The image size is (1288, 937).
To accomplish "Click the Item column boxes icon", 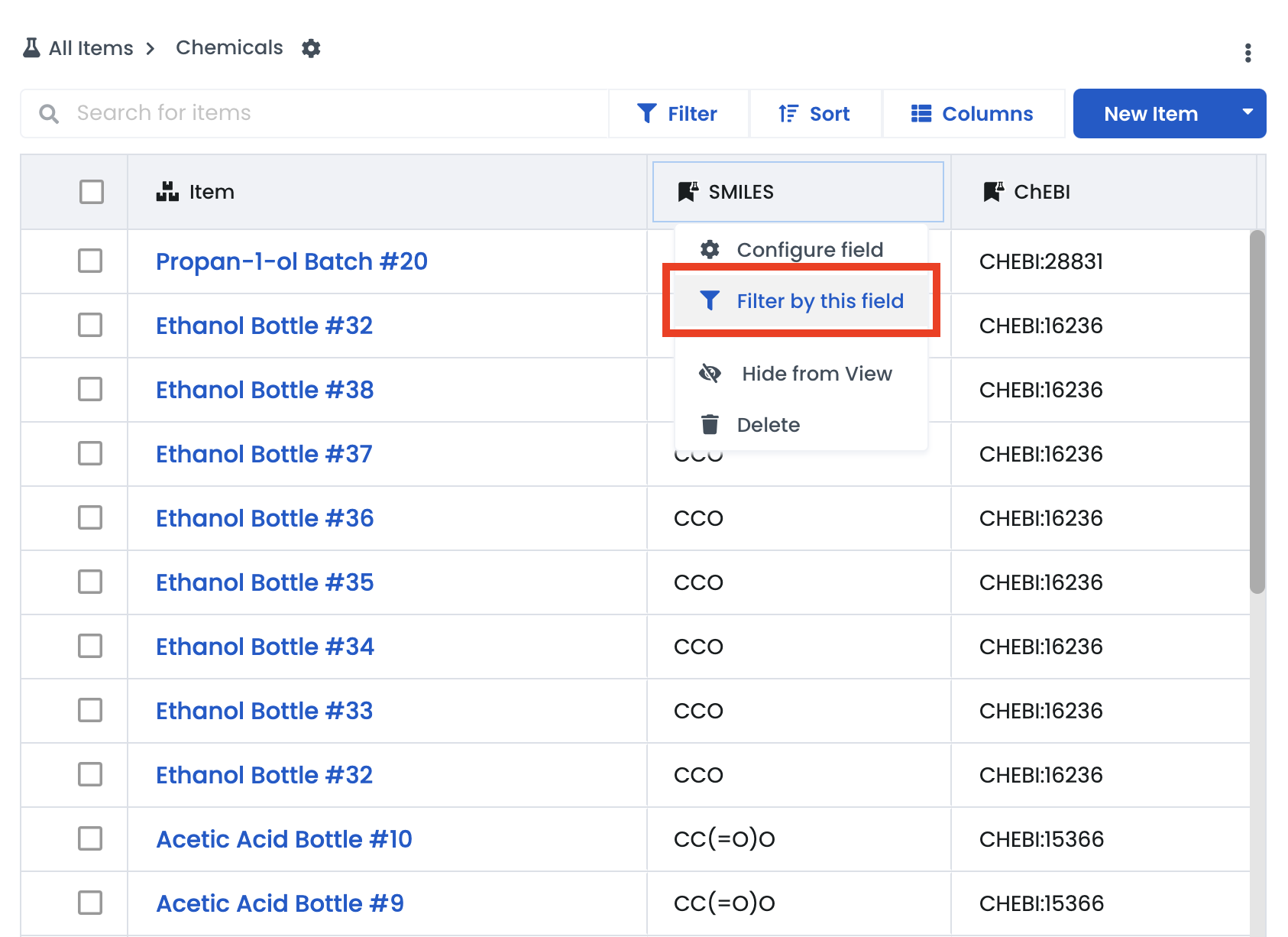I will click(x=167, y=192).
